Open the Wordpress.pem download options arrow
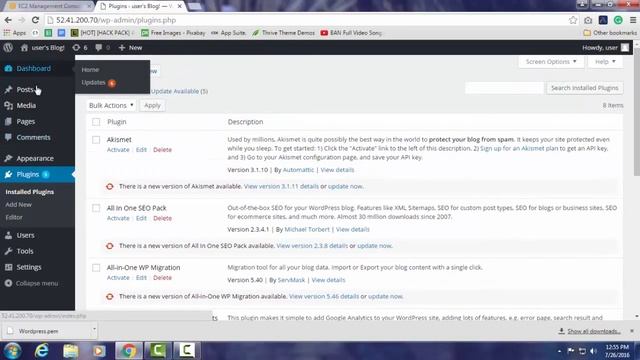640x360 pixels. tap(94, 329)
